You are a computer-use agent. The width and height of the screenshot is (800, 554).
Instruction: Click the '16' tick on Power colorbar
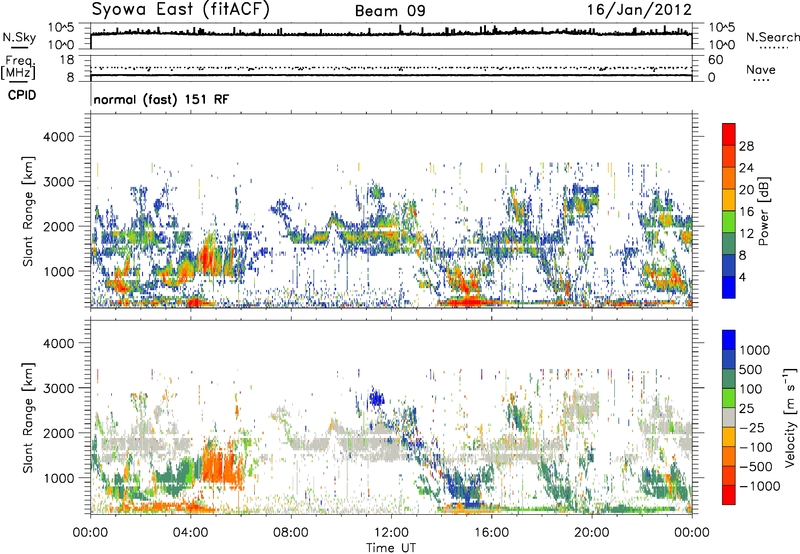click(746, 212)
